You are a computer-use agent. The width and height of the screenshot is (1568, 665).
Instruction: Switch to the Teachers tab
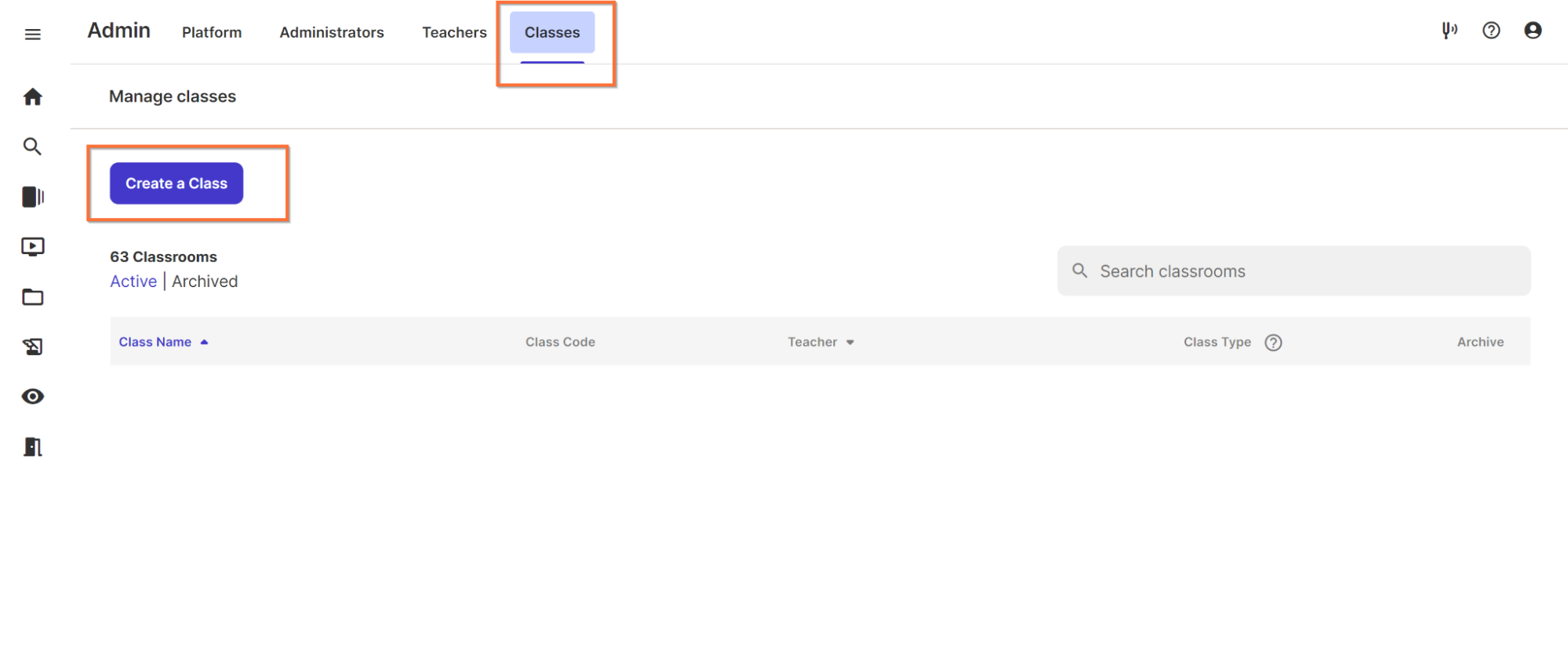coord(454,33)
